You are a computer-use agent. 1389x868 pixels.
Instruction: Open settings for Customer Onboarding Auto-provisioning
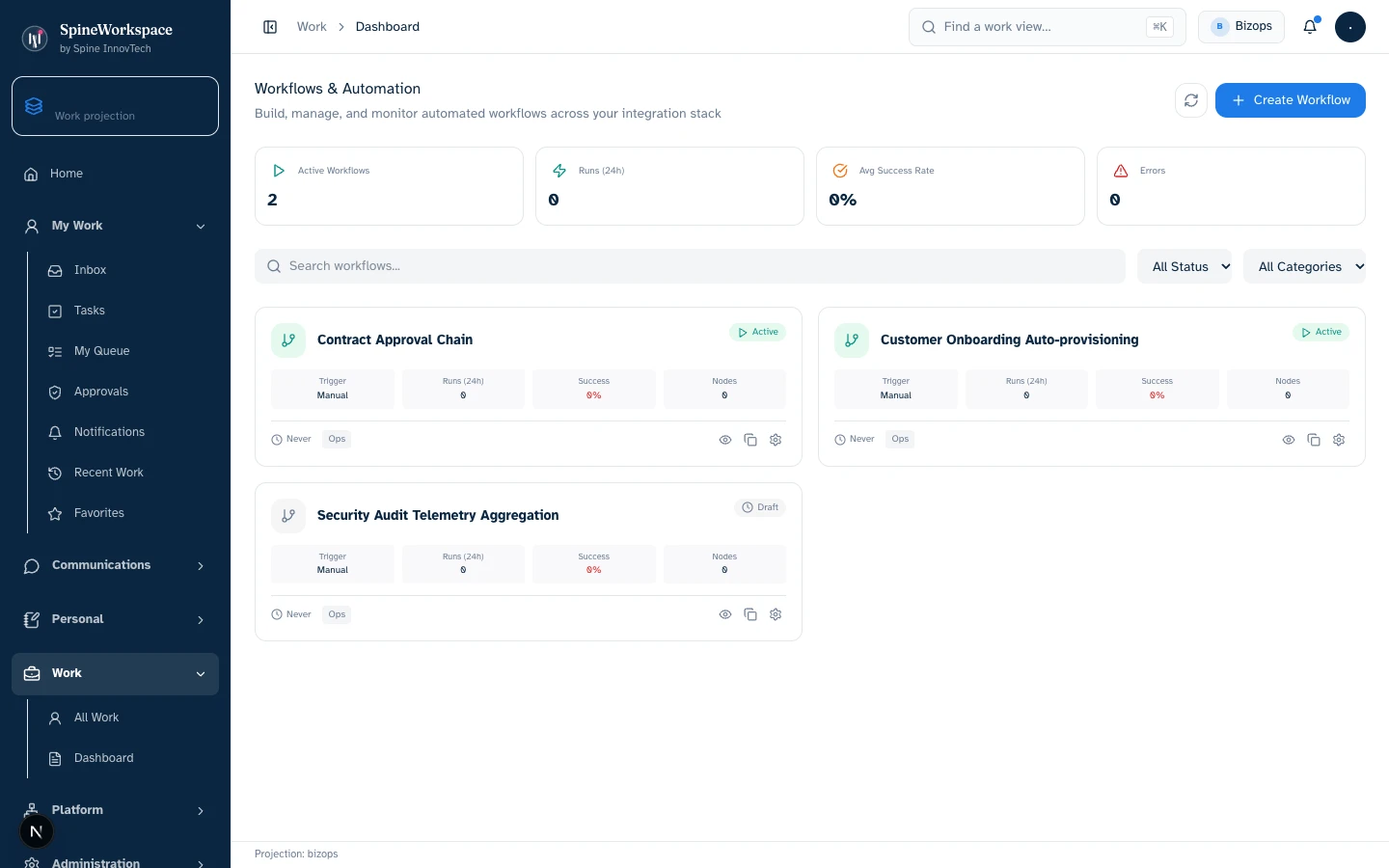(x=1339, y=440)
